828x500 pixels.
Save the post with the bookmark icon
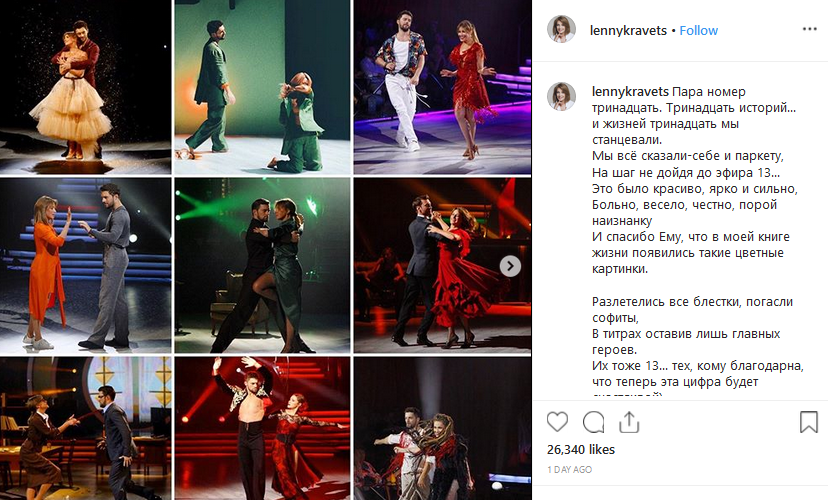point(808,422)
